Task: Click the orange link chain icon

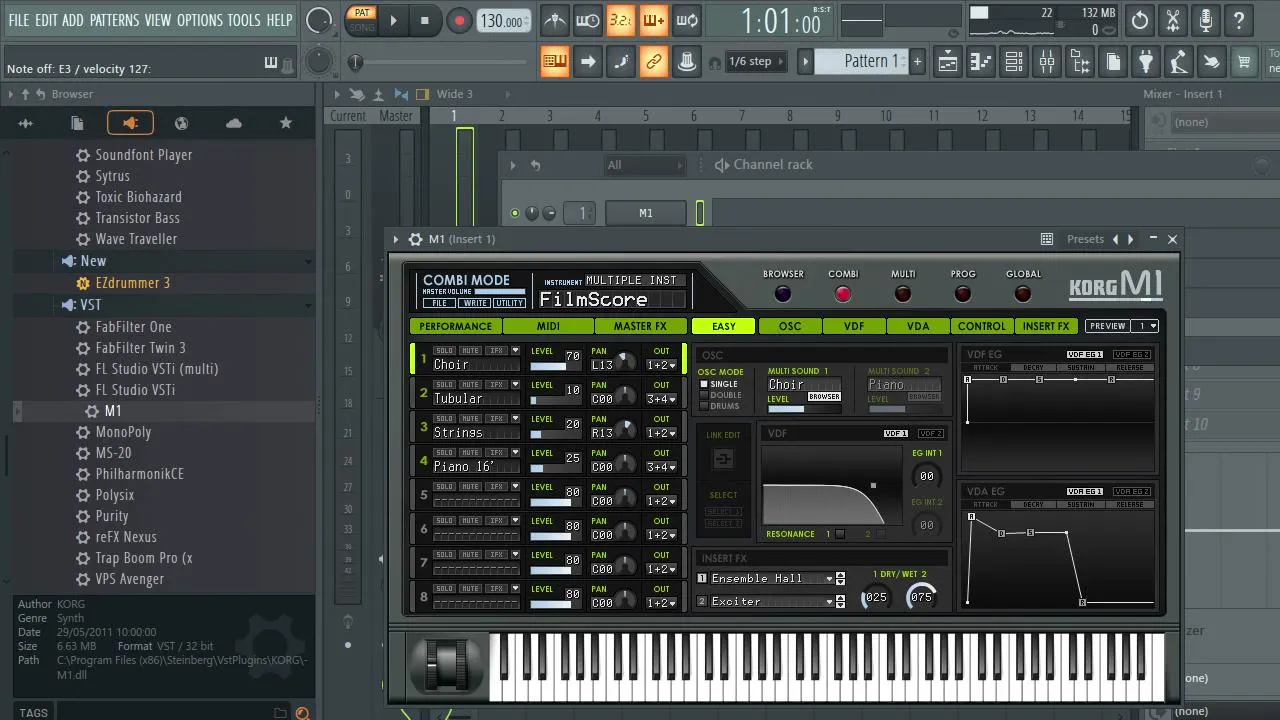Action: point(653,62)
